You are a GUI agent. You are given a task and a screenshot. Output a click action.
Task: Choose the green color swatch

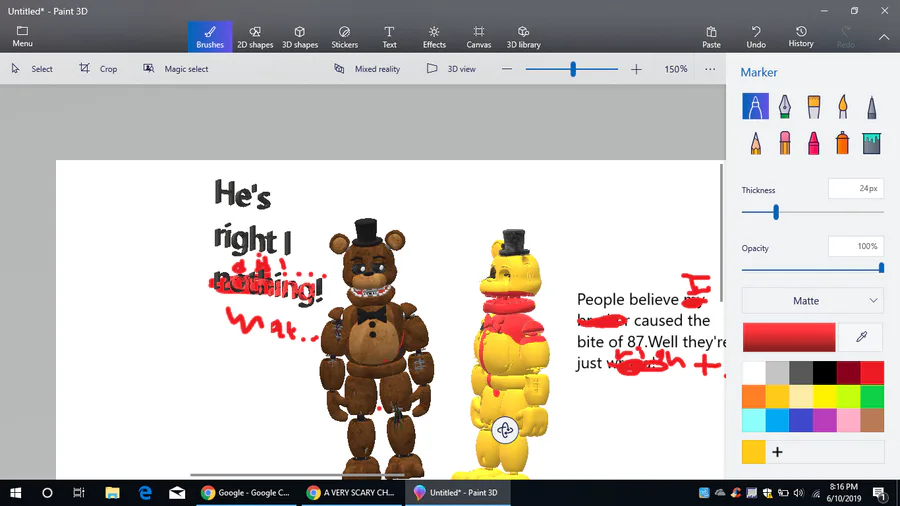click(872, 396)
